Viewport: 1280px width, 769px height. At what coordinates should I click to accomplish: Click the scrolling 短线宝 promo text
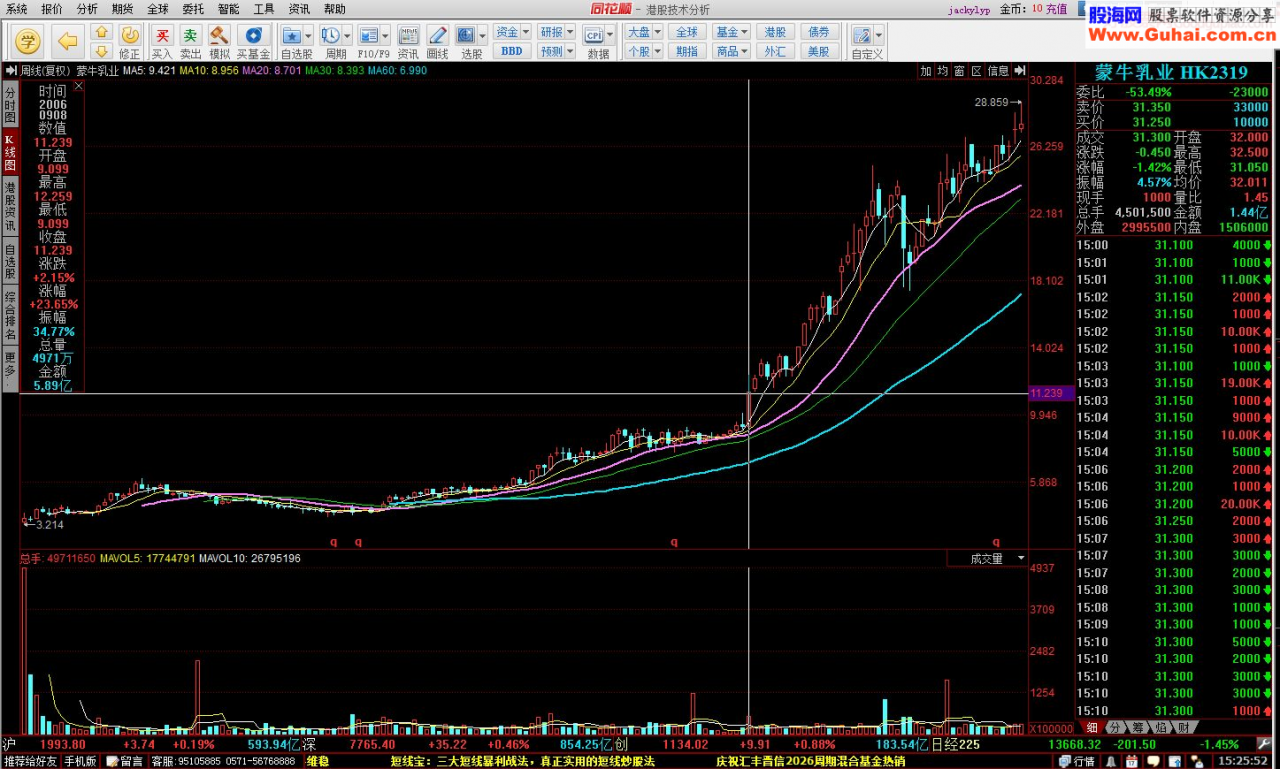tap(522, 761)
